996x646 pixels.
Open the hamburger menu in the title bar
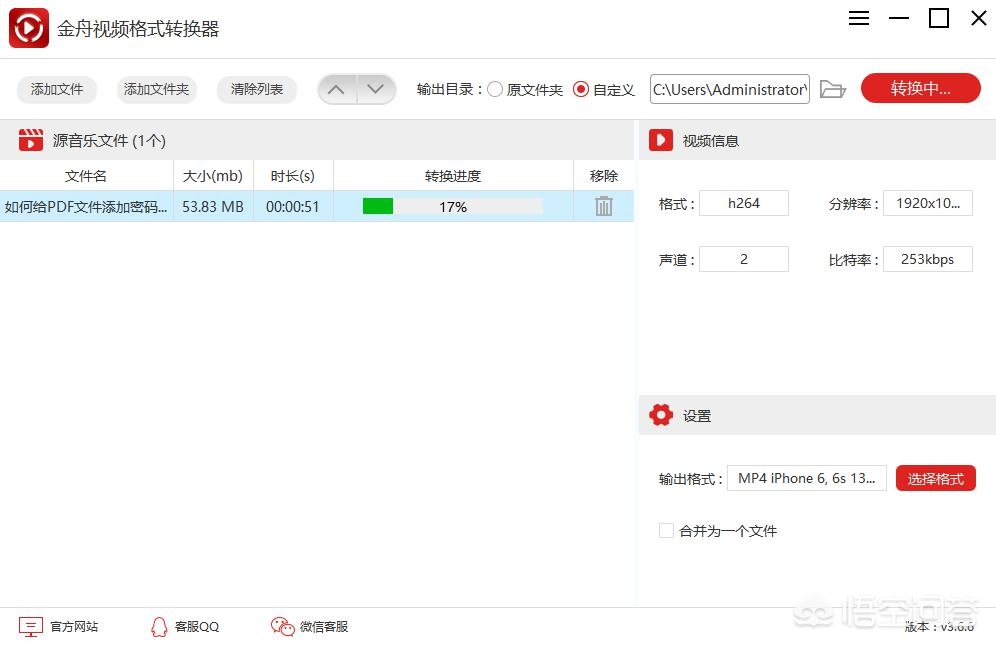(x=859, y=18)
